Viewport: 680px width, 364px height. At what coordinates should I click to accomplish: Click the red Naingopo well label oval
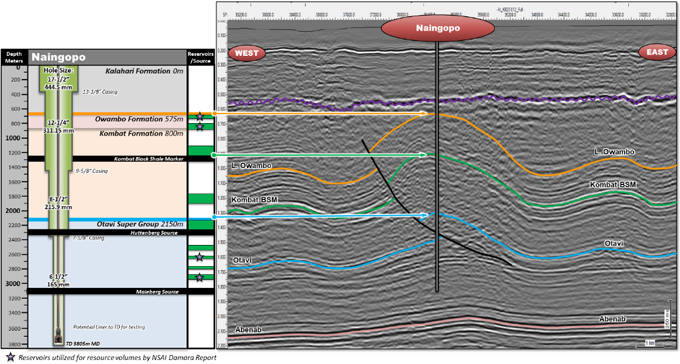pos(438,28)
